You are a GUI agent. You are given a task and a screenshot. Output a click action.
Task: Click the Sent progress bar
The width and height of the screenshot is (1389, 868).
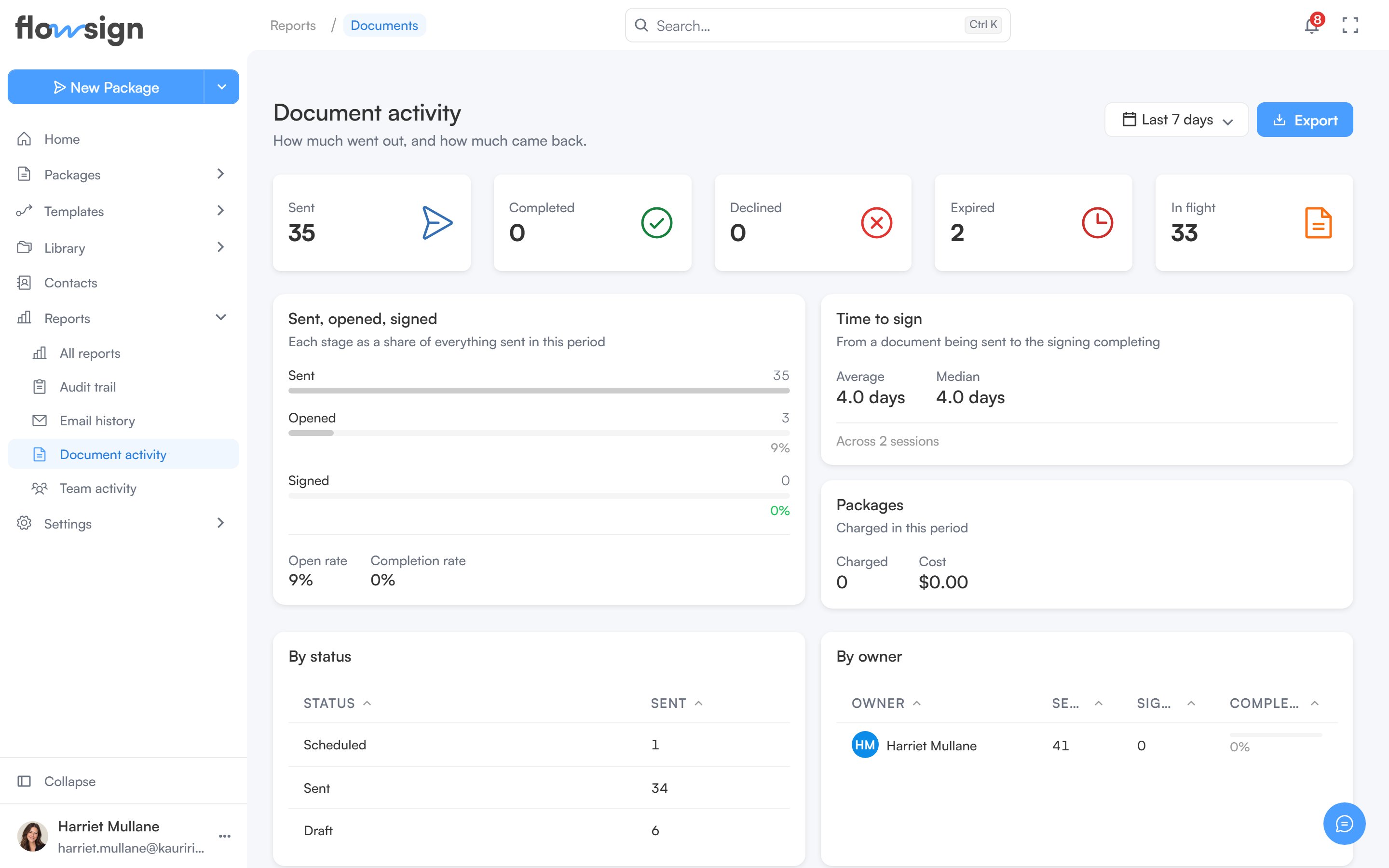[x=539, y=391]
